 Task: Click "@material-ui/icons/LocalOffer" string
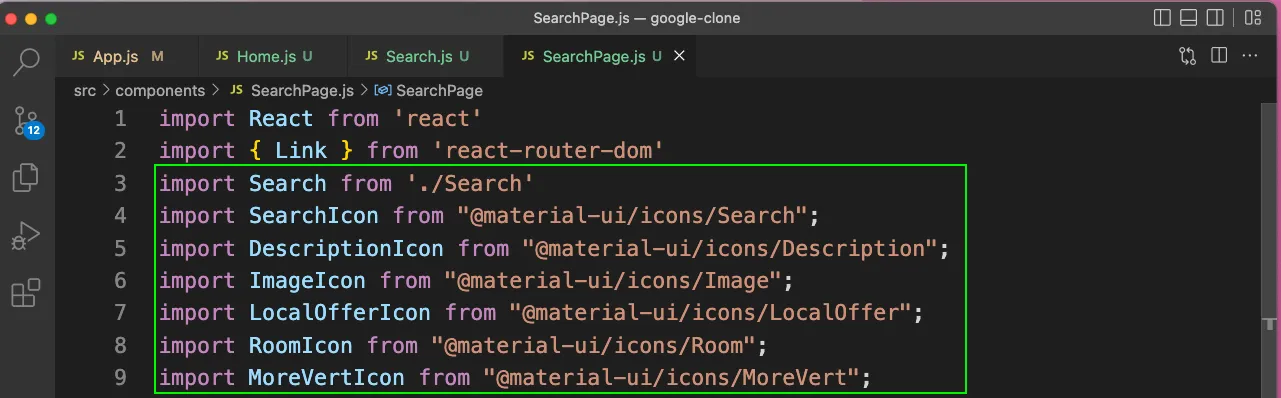pos(711,312)
